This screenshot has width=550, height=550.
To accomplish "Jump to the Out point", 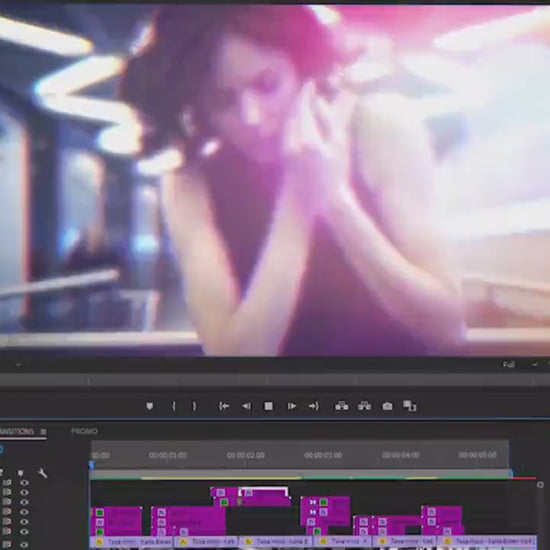I will pyautogui.click(x=314, y=406).
